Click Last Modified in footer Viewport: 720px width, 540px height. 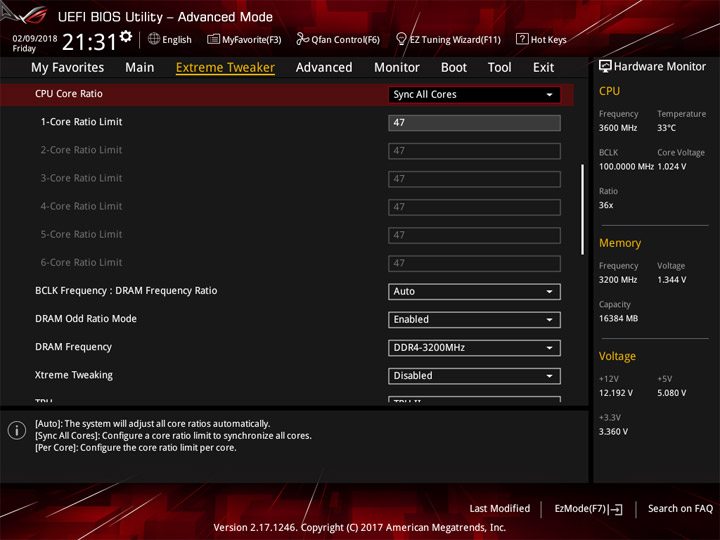(500, 509)
